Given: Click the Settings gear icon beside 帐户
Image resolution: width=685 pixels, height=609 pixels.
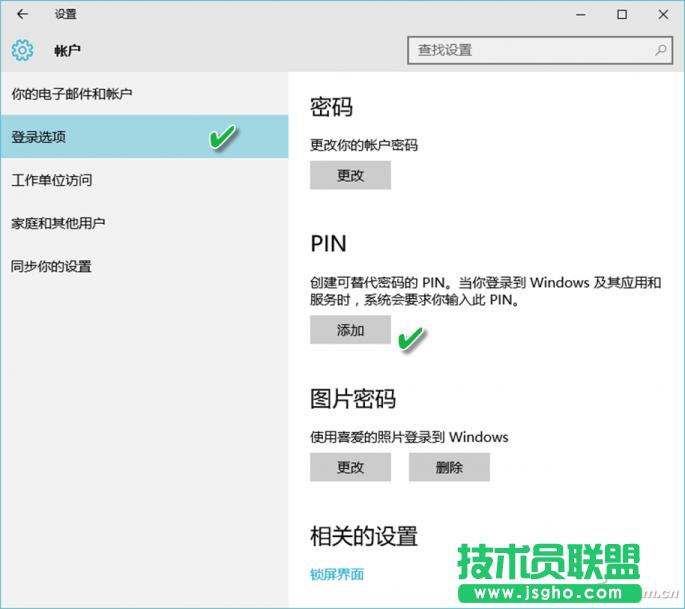Looking at the screenshot, I should tap(22, 50).
